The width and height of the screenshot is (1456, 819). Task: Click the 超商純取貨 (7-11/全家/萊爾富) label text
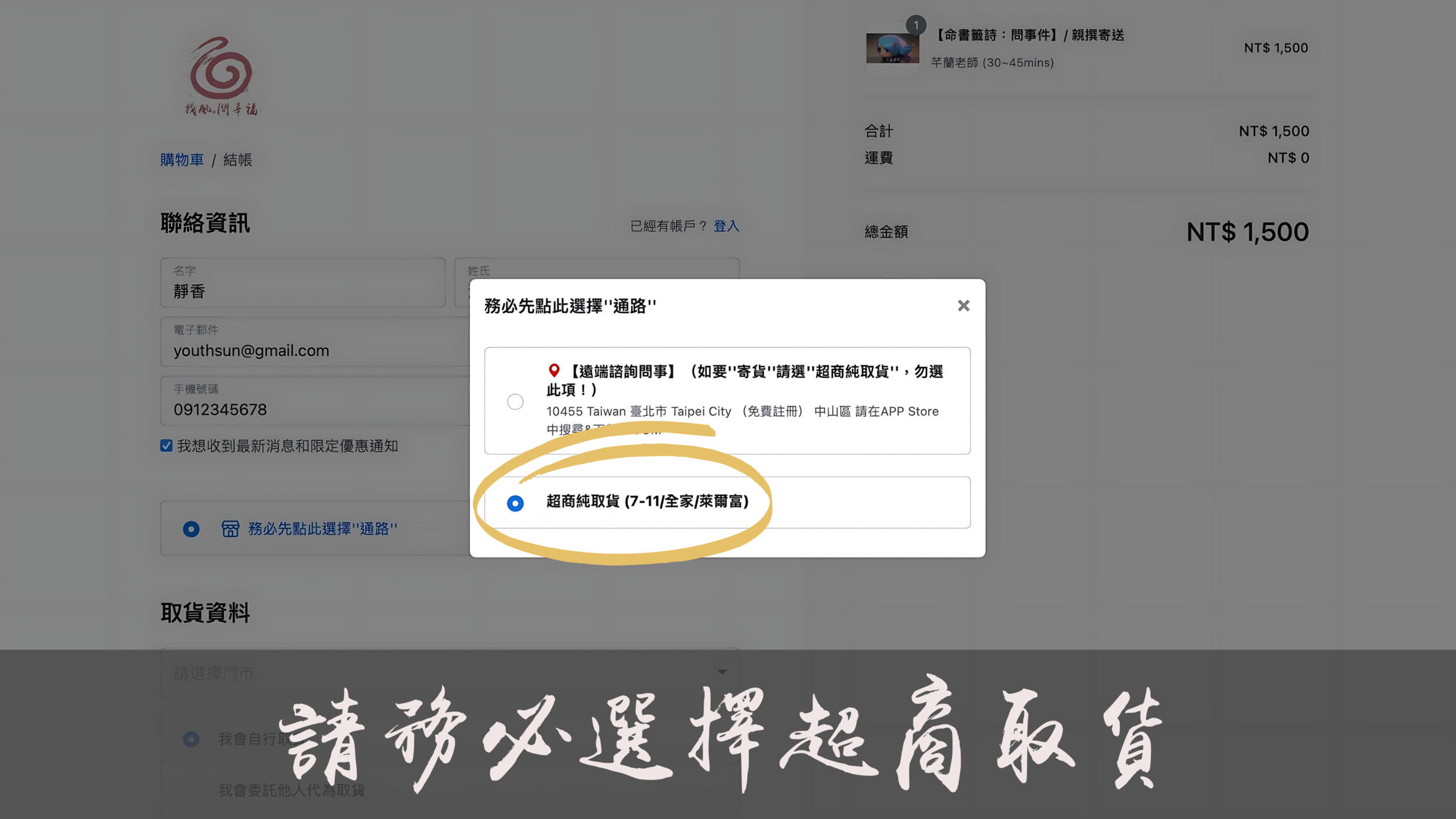(x=647, y=501)
